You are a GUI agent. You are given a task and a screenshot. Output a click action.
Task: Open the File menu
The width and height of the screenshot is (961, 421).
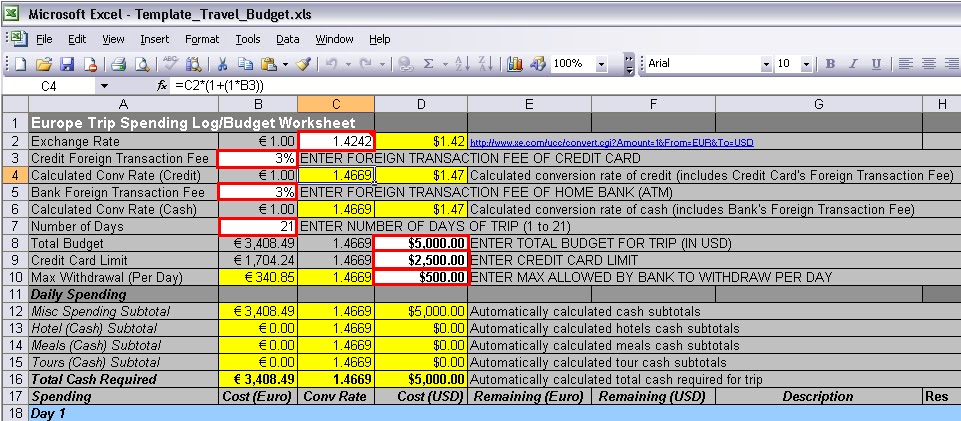coord(44,39)
